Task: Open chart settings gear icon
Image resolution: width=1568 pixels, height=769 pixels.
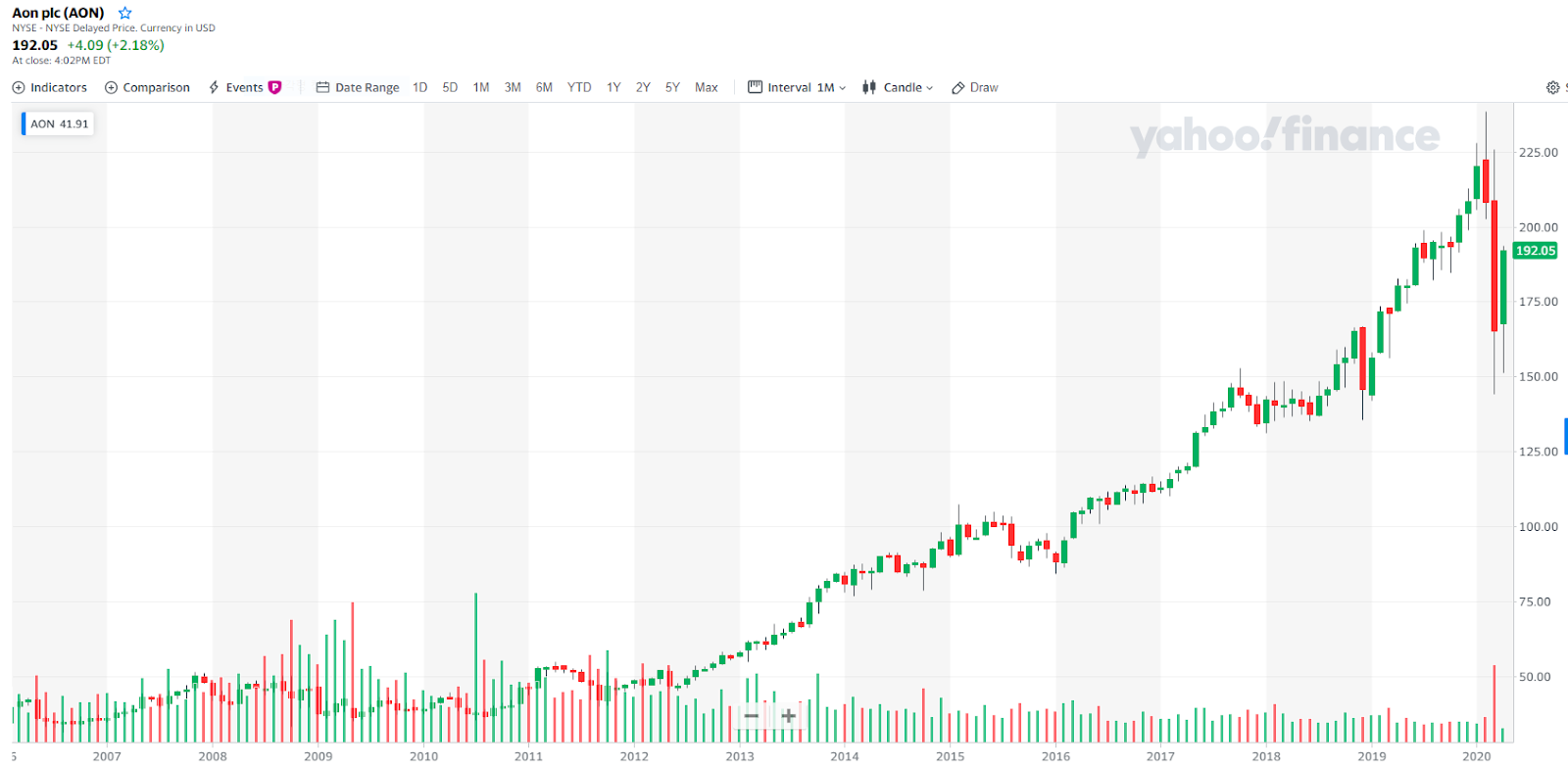Action: 1552,87
